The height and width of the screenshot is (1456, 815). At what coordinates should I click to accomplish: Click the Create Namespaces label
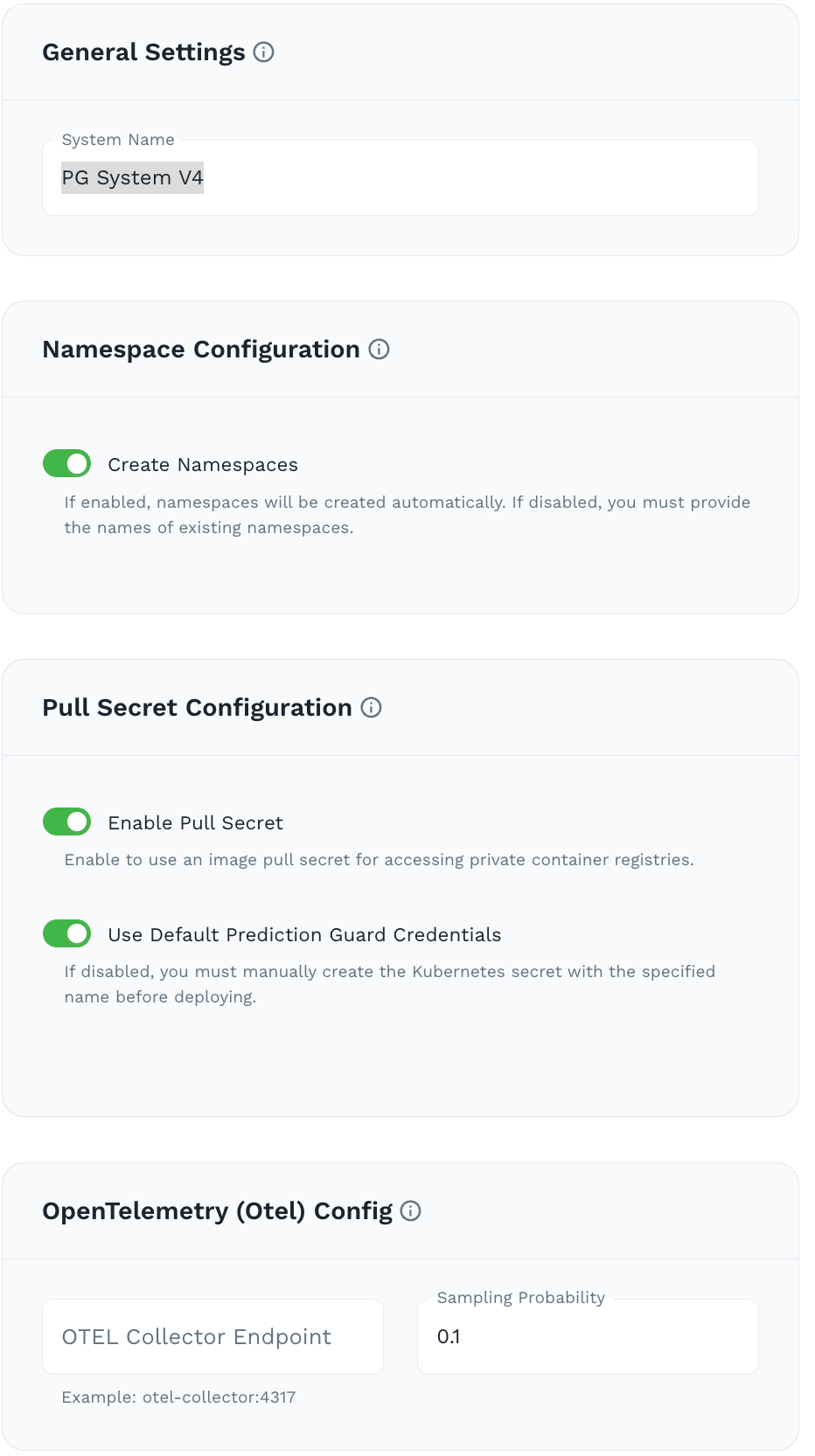(x=202, y=464)
